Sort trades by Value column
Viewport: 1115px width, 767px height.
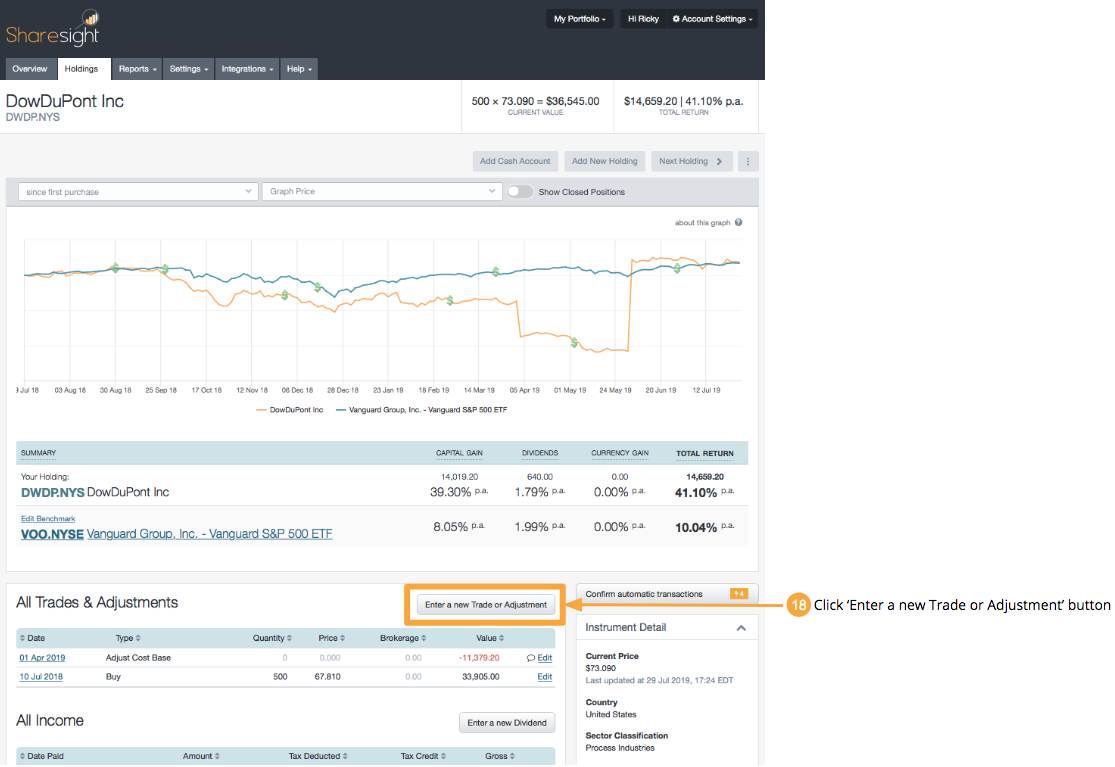coord(490,638)
